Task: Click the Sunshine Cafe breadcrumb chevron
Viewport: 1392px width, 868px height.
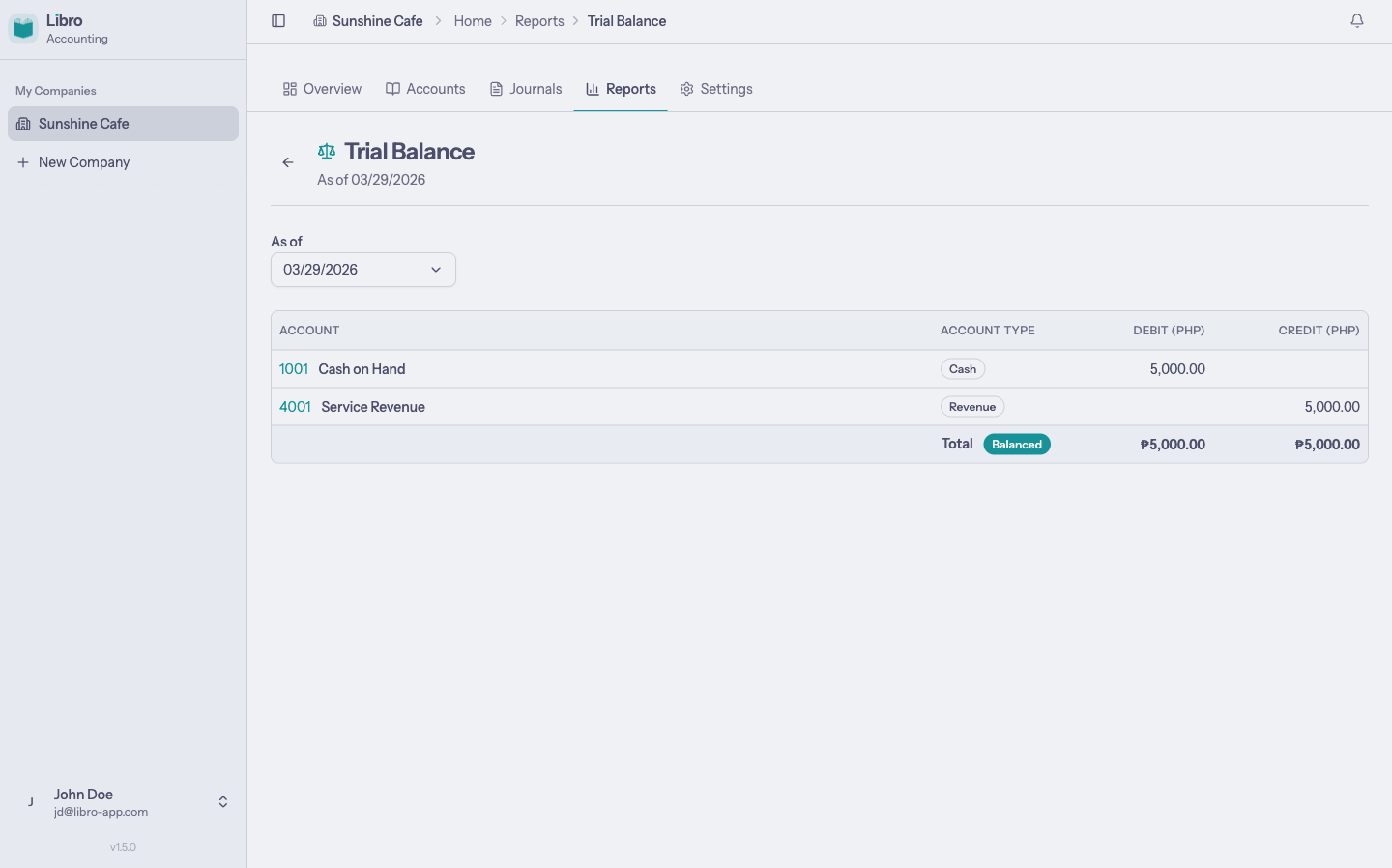Action: [x=439, y=20]
